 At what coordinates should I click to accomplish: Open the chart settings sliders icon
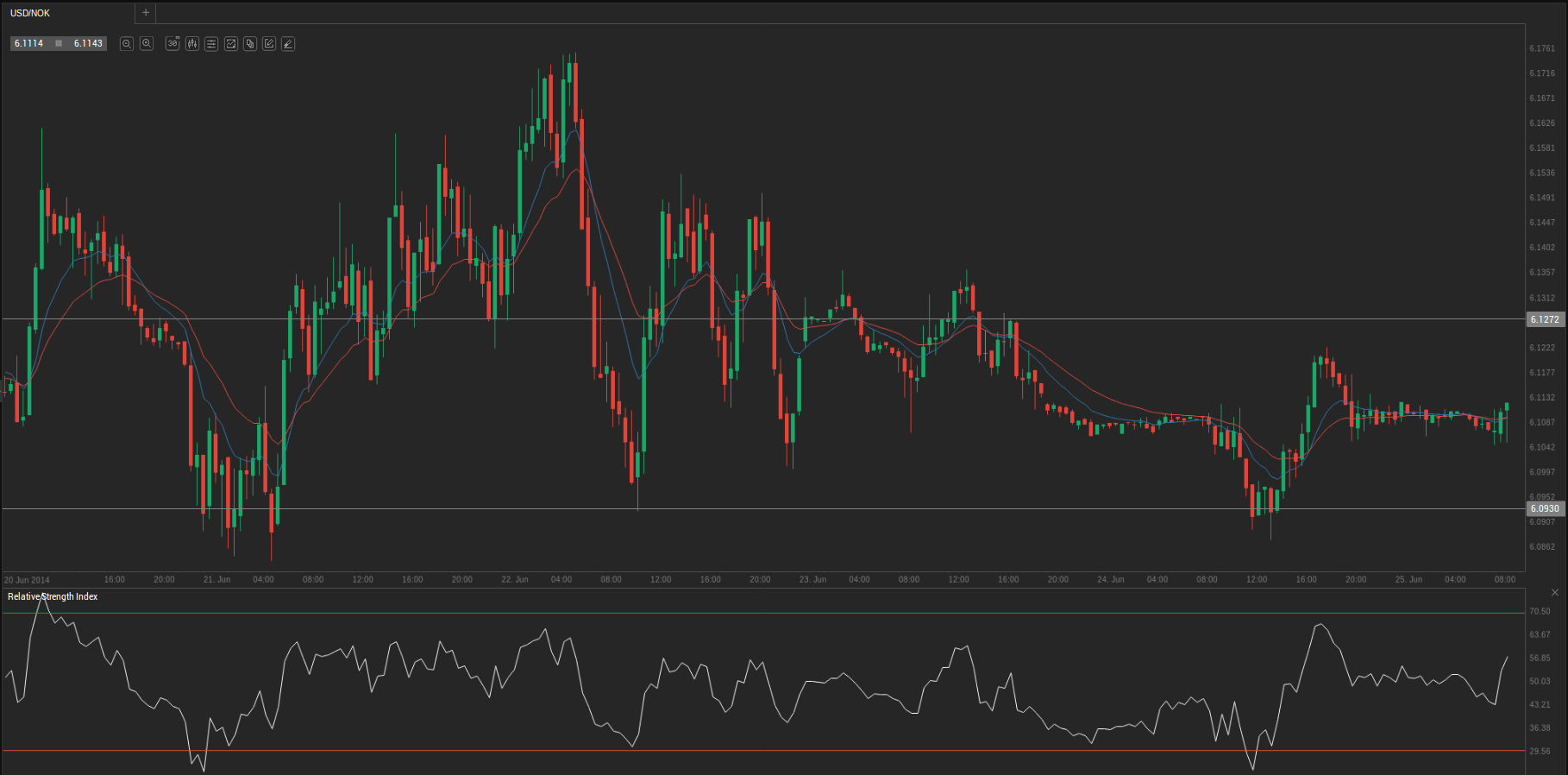(x=211, y=43)
